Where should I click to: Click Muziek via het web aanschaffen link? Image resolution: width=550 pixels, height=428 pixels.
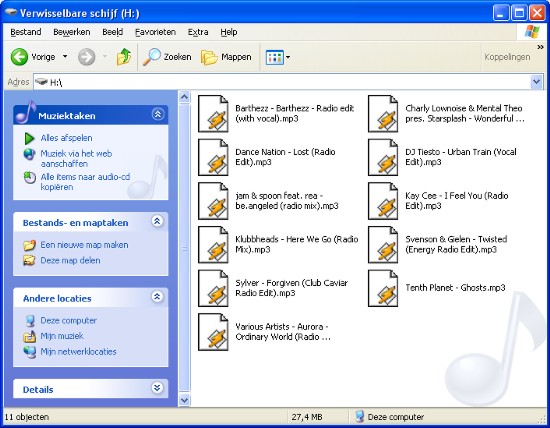pyautogui.click(x=76, y=159)
